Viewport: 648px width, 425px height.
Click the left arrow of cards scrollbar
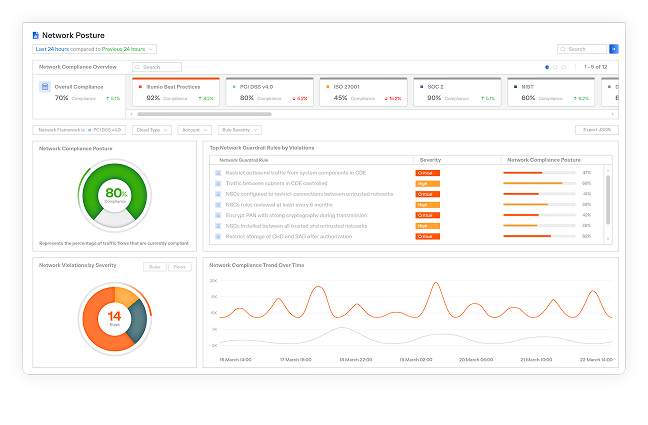[x=131, y=114]
